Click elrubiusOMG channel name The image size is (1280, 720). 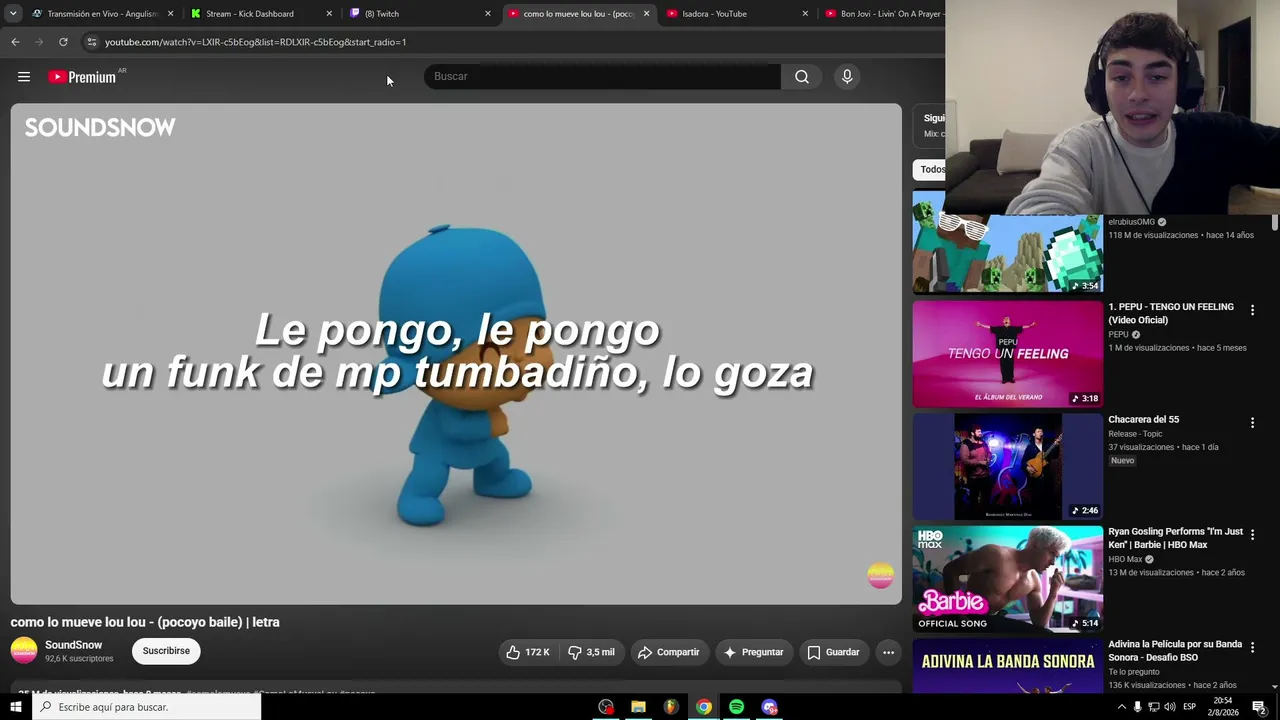tap(1131, 222)
